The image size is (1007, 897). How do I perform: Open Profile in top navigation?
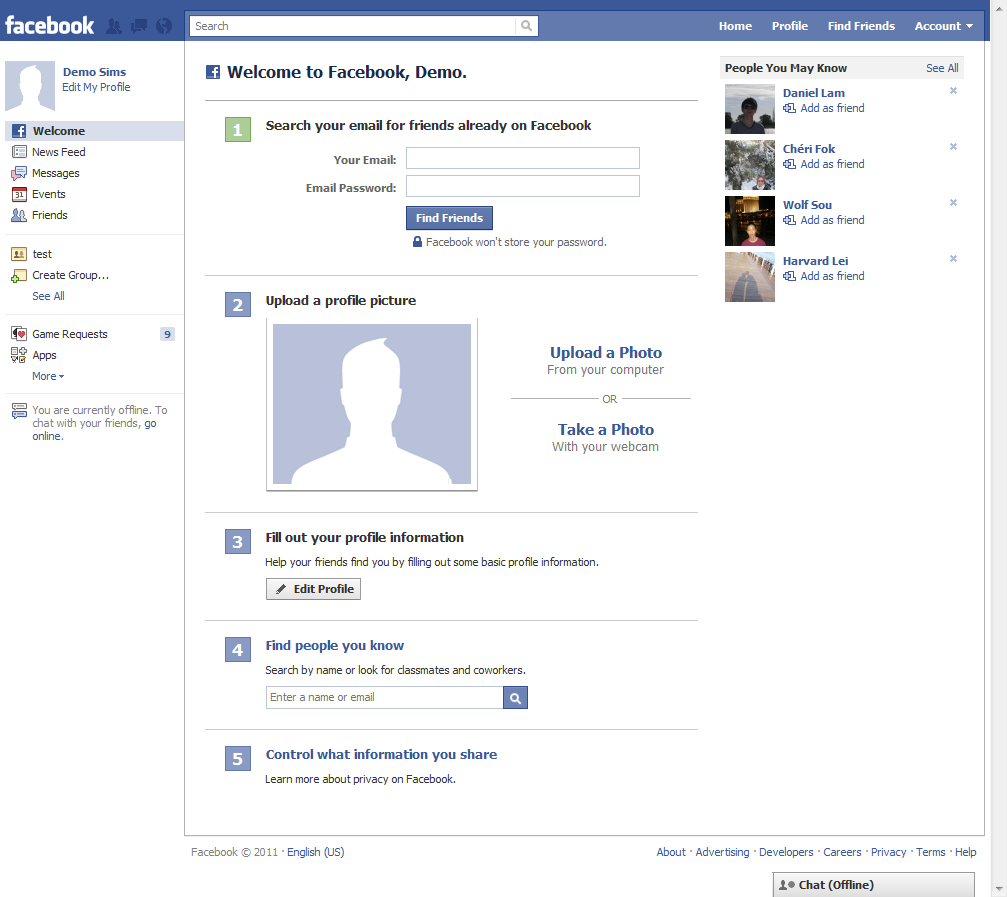click(790, 26)
